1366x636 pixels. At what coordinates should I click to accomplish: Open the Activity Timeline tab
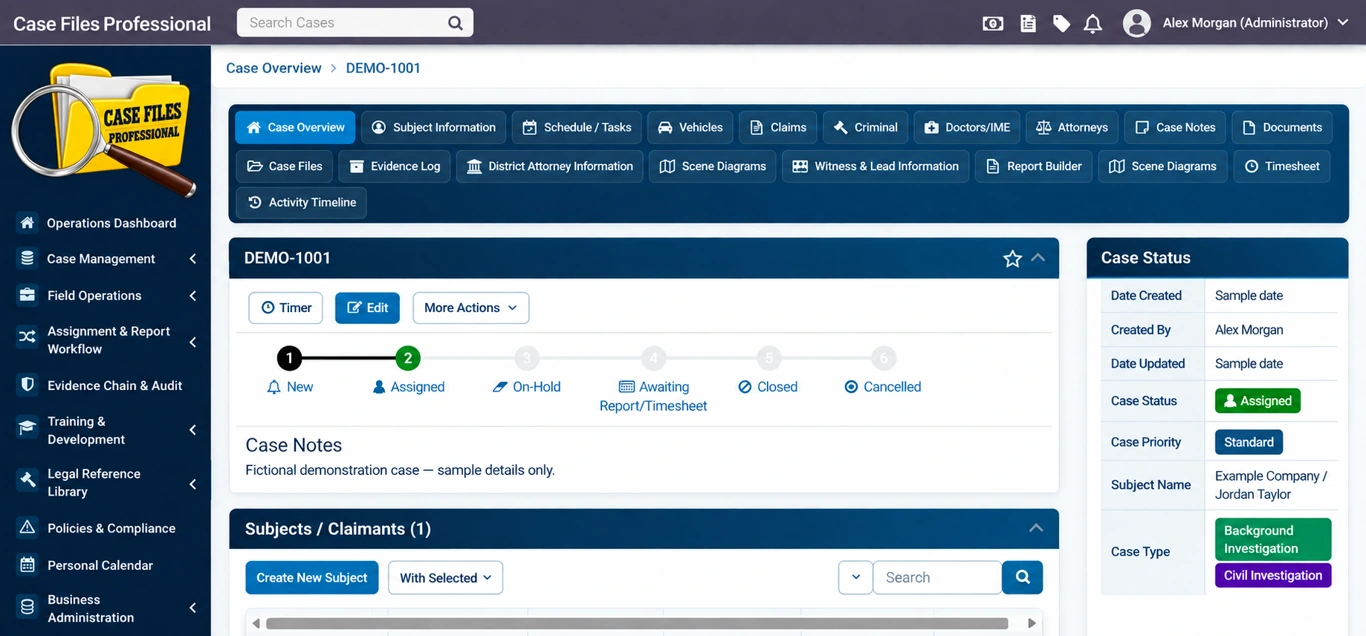pyautogui.click(x=301, y=202)
